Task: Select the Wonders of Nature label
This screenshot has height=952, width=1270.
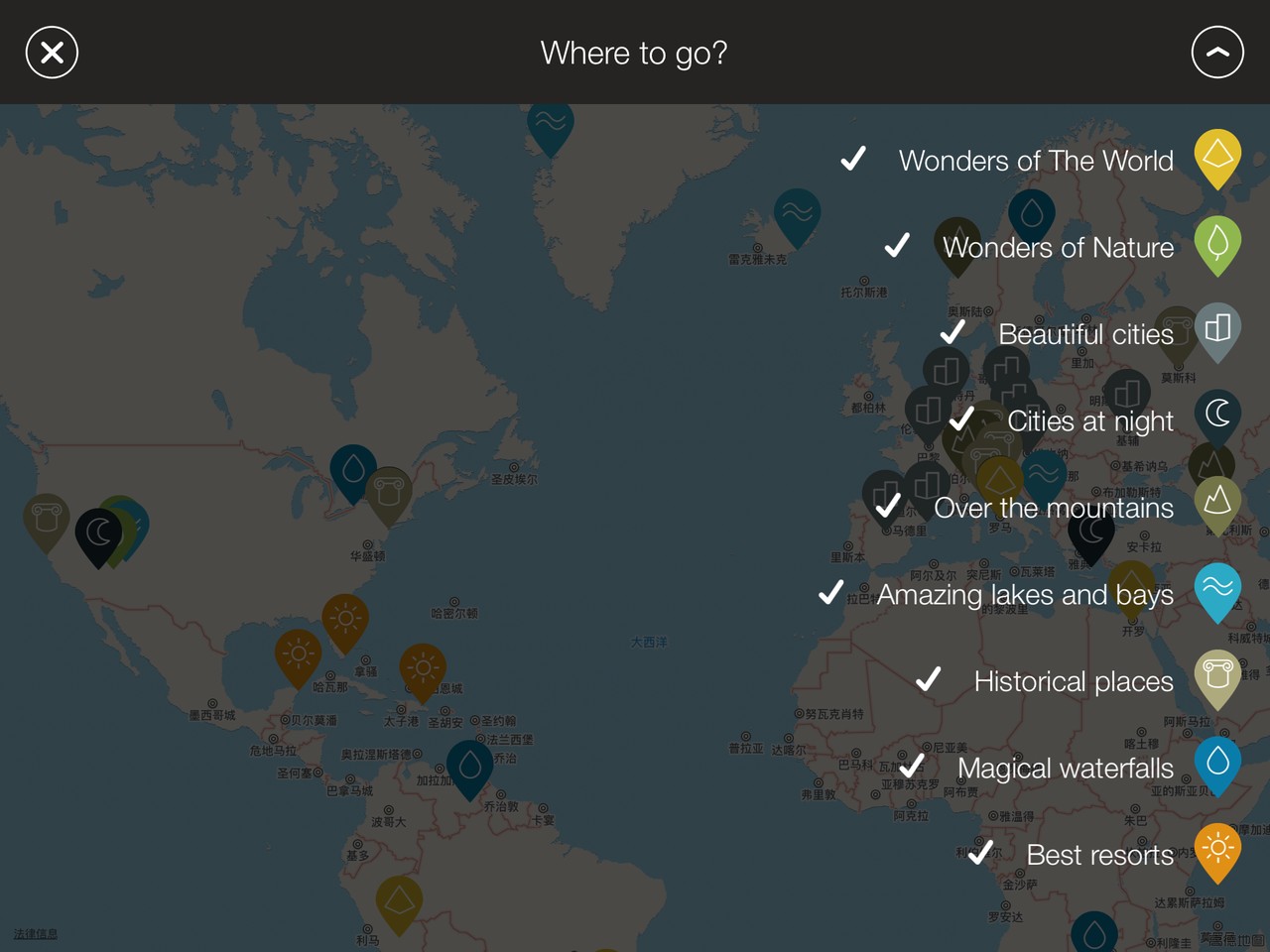Action: click(1058, 247)
